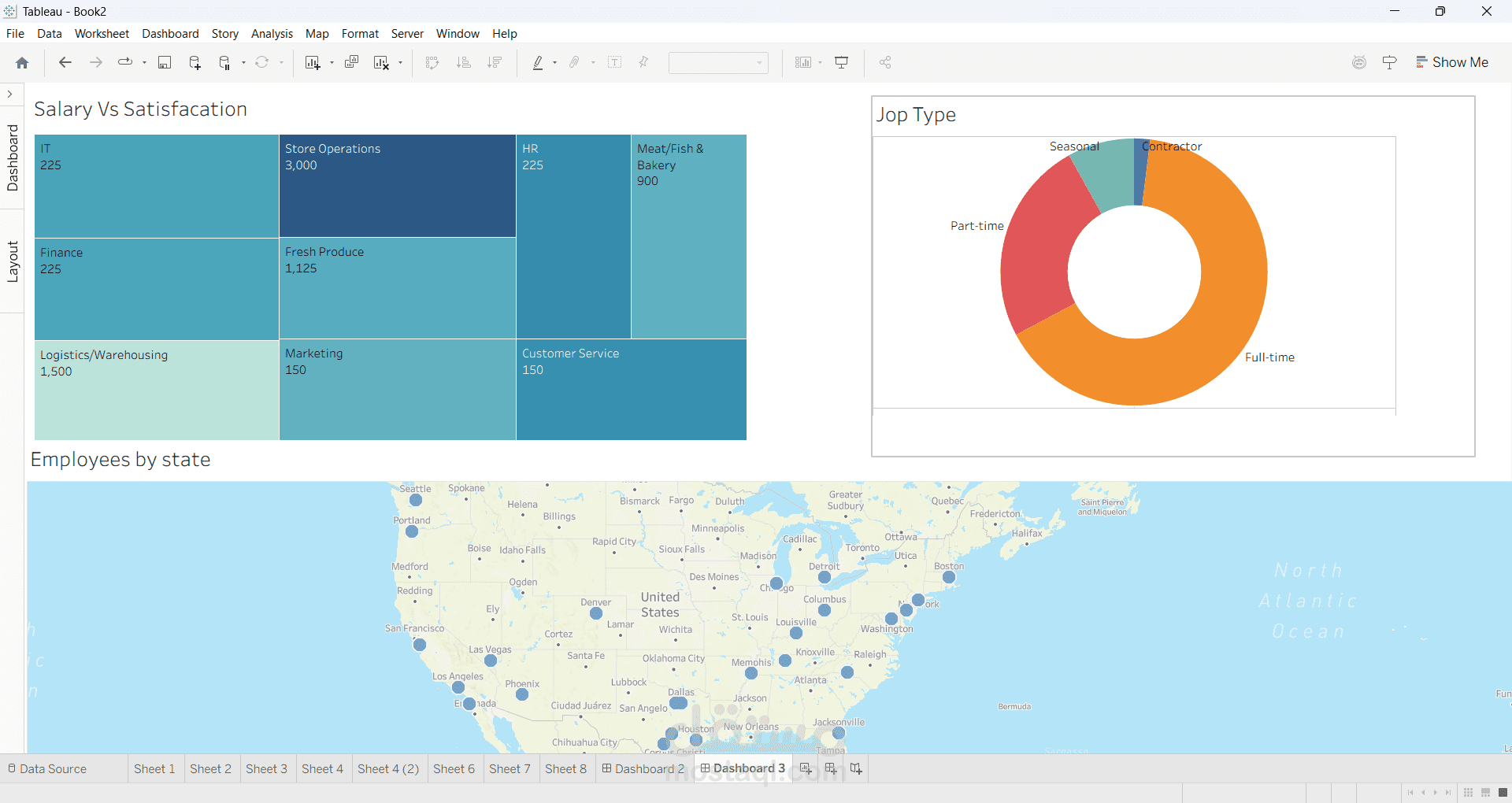1512x803 pixels.
Task: Open the Dashboard menu
Action: pos(170,34)
